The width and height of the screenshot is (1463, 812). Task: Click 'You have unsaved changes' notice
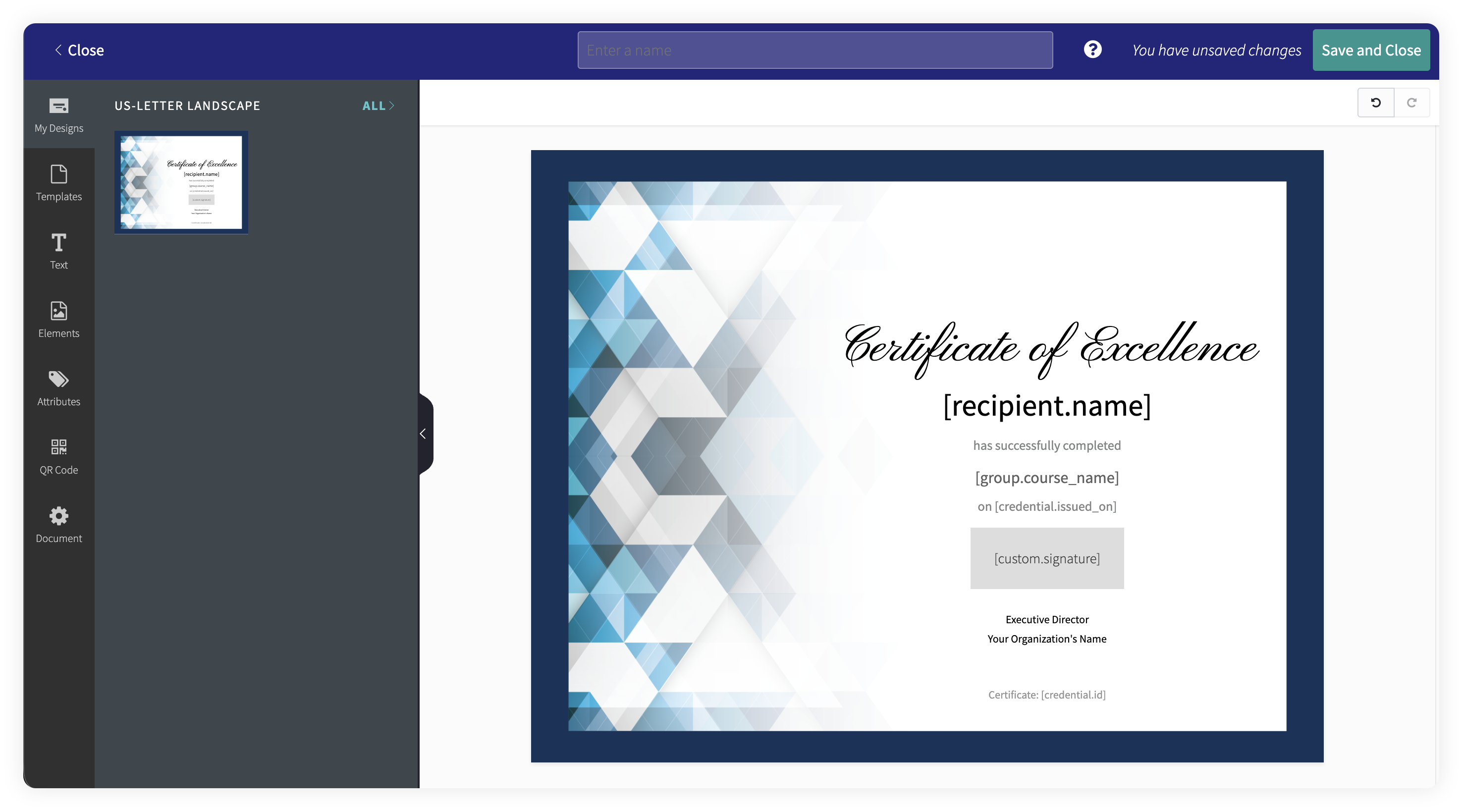point(1216,50)
